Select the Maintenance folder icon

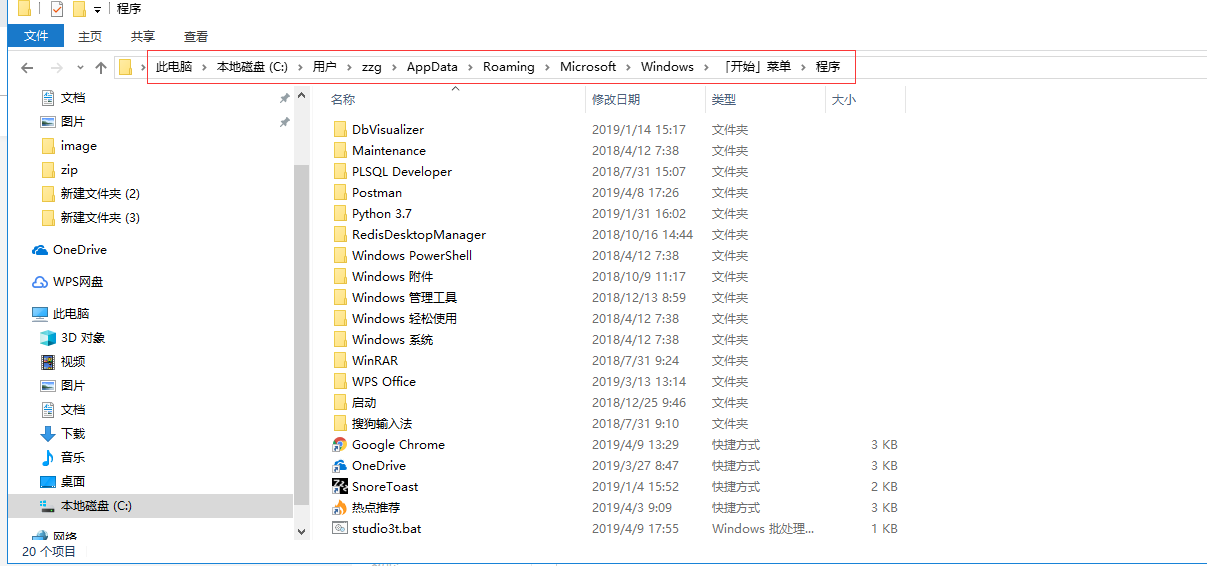(x=340, y=151)
